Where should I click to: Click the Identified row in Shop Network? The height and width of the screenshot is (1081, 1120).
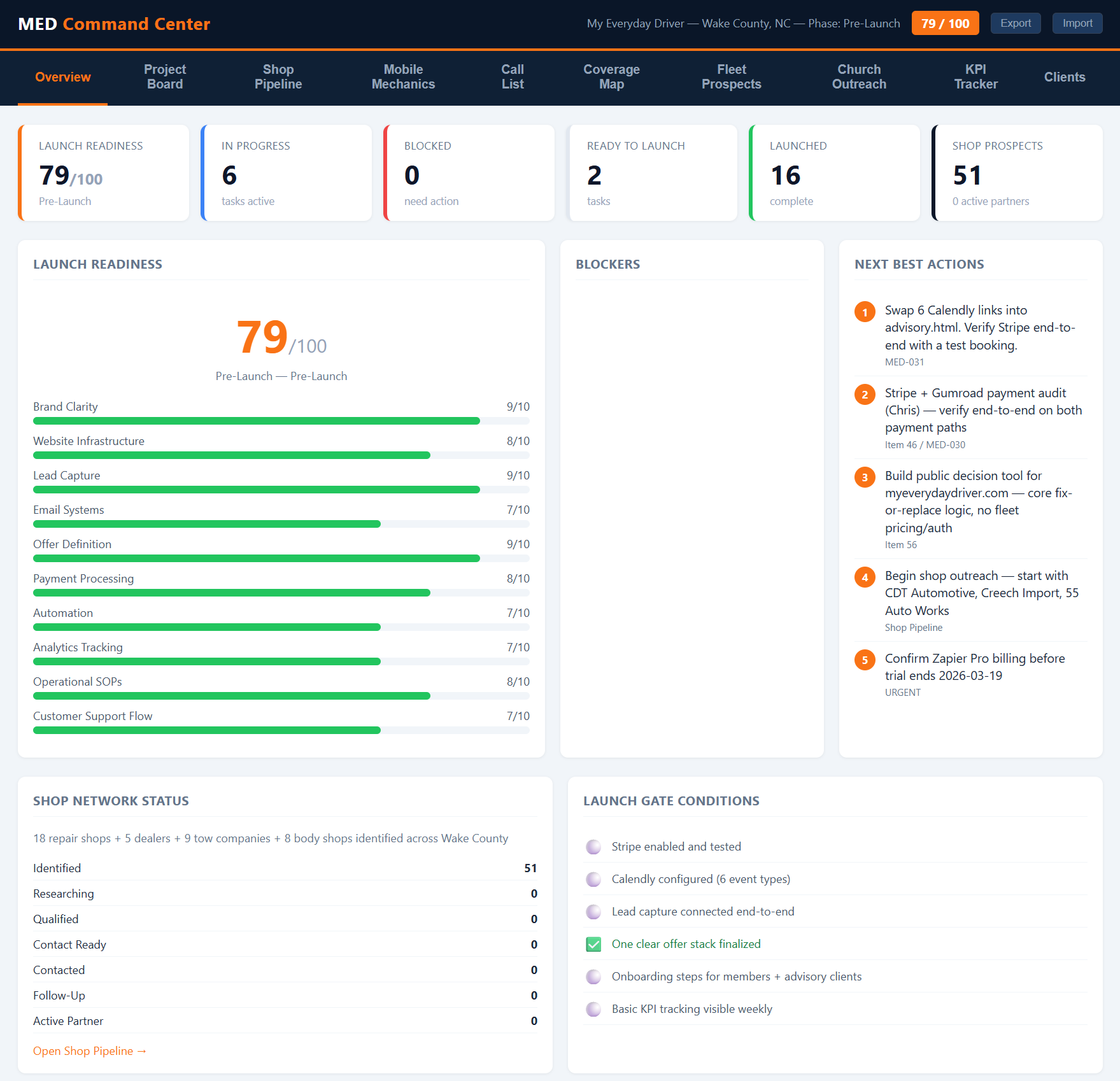tap(285, 868)
